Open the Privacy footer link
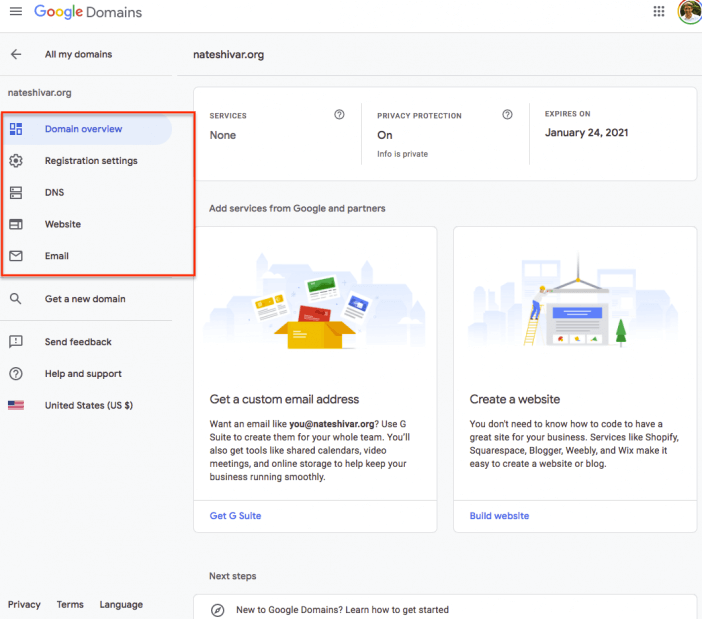The height and width of the screenshot is (619, 702). [24, 605]
